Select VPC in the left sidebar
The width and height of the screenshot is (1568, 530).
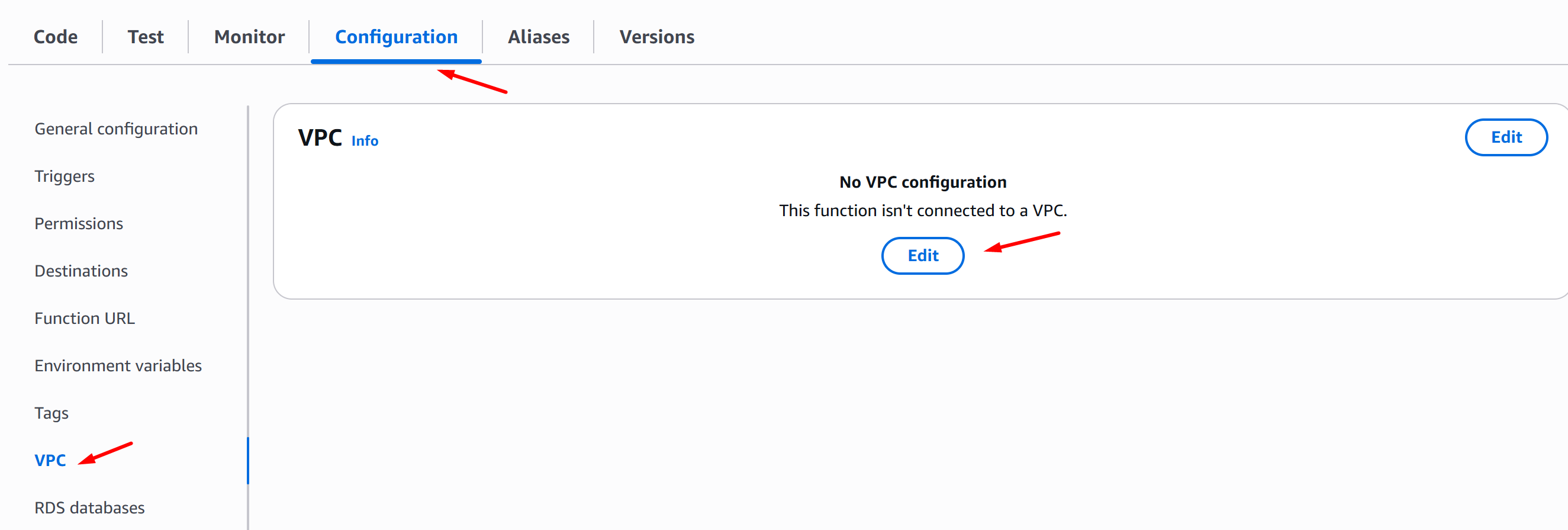point(50,461)
